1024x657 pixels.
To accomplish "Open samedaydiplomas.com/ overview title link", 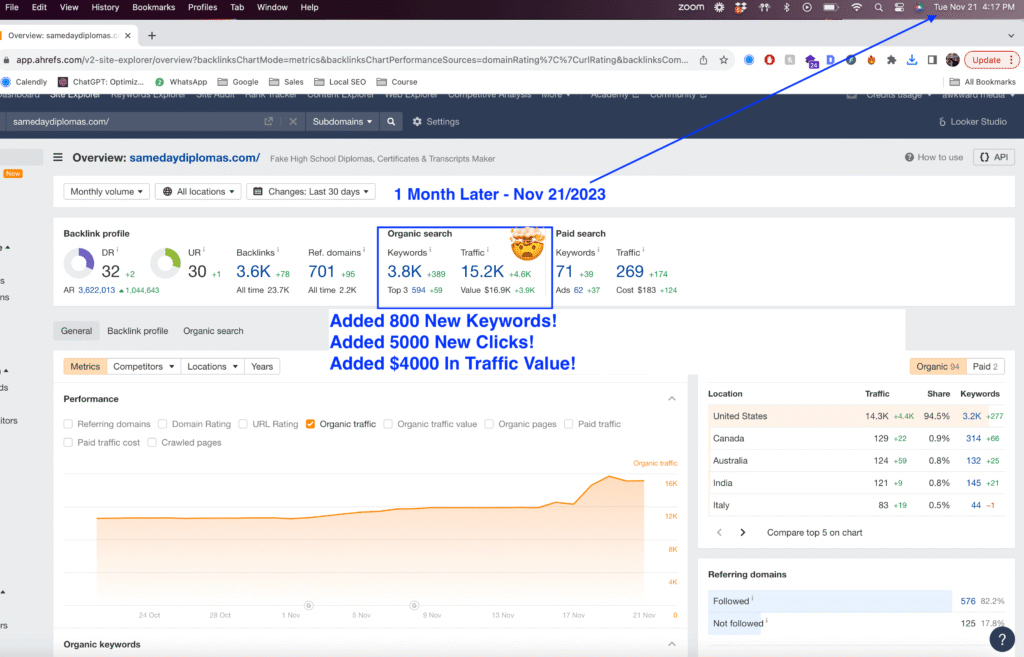I will pos(195,157).
